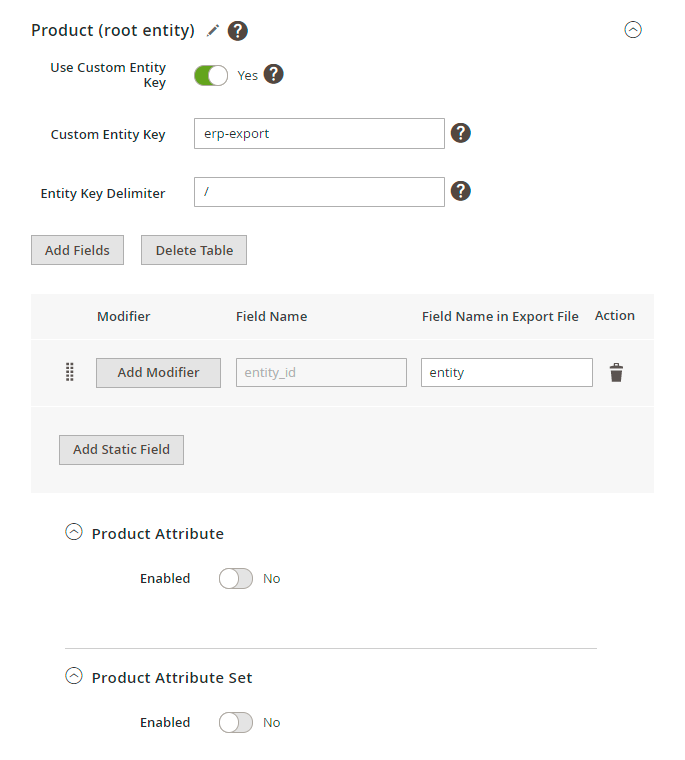Click help icon beside Use Custom Entity Key toggle
Image resolution: width=685 pixels, height=760 pixels.
(273, 74)
